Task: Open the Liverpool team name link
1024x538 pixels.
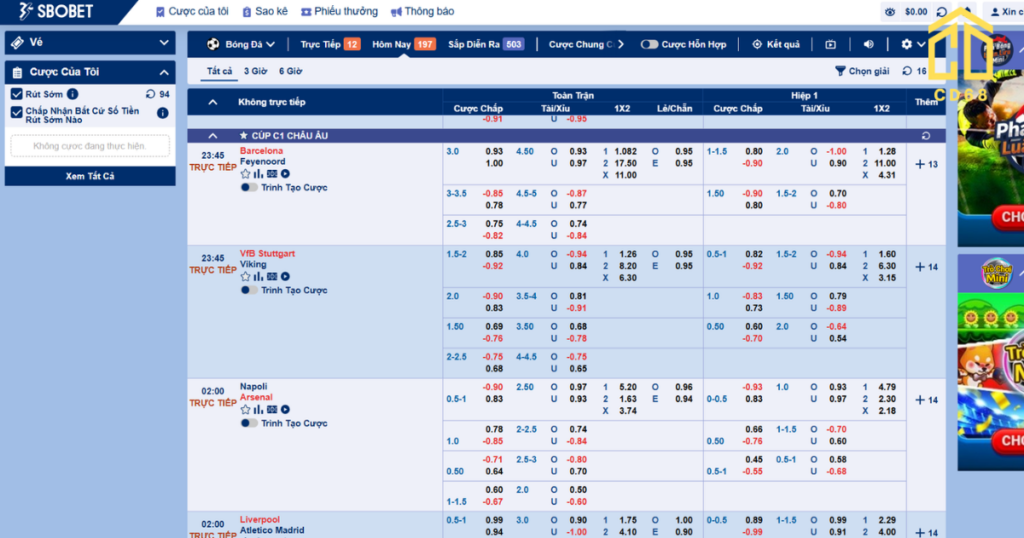Action: pyautogui.click(x=259, y=520)
